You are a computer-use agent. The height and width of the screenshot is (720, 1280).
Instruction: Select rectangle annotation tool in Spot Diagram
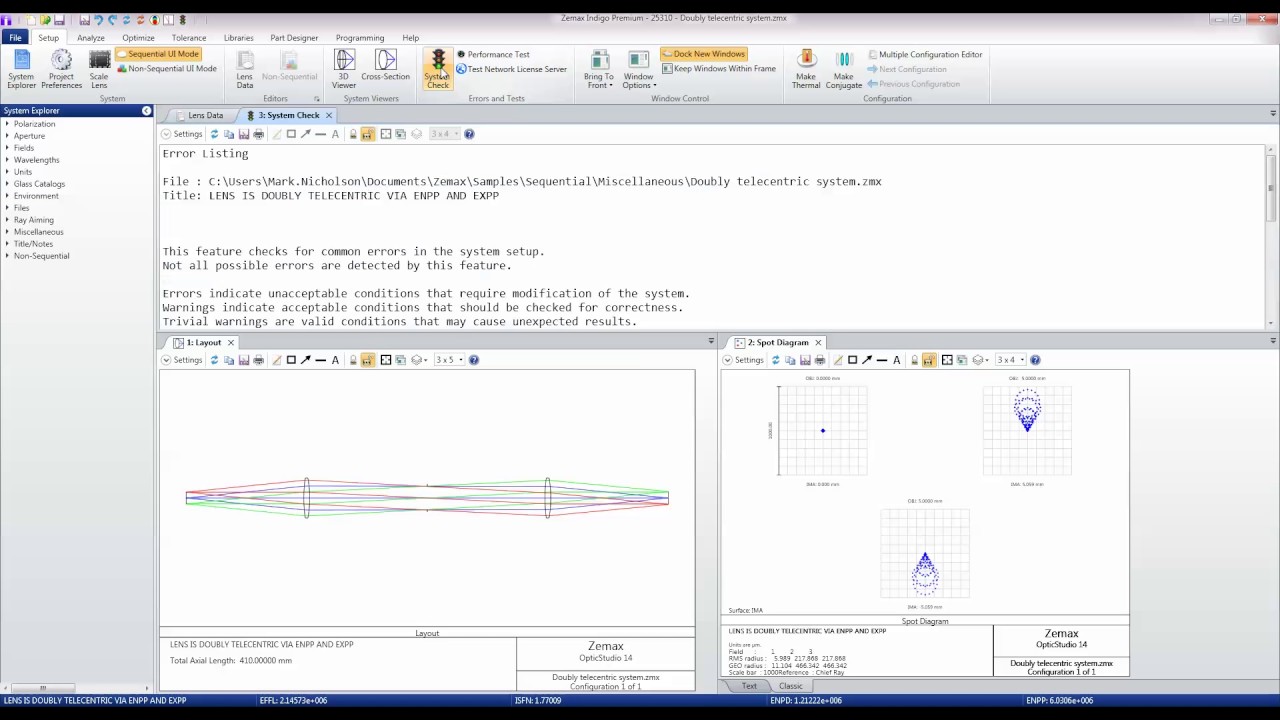tap(852, 360)
